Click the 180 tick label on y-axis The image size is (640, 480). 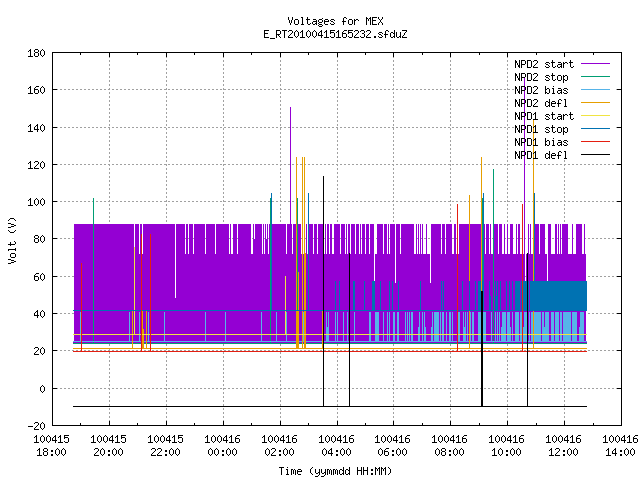click(x=36, y=53)
